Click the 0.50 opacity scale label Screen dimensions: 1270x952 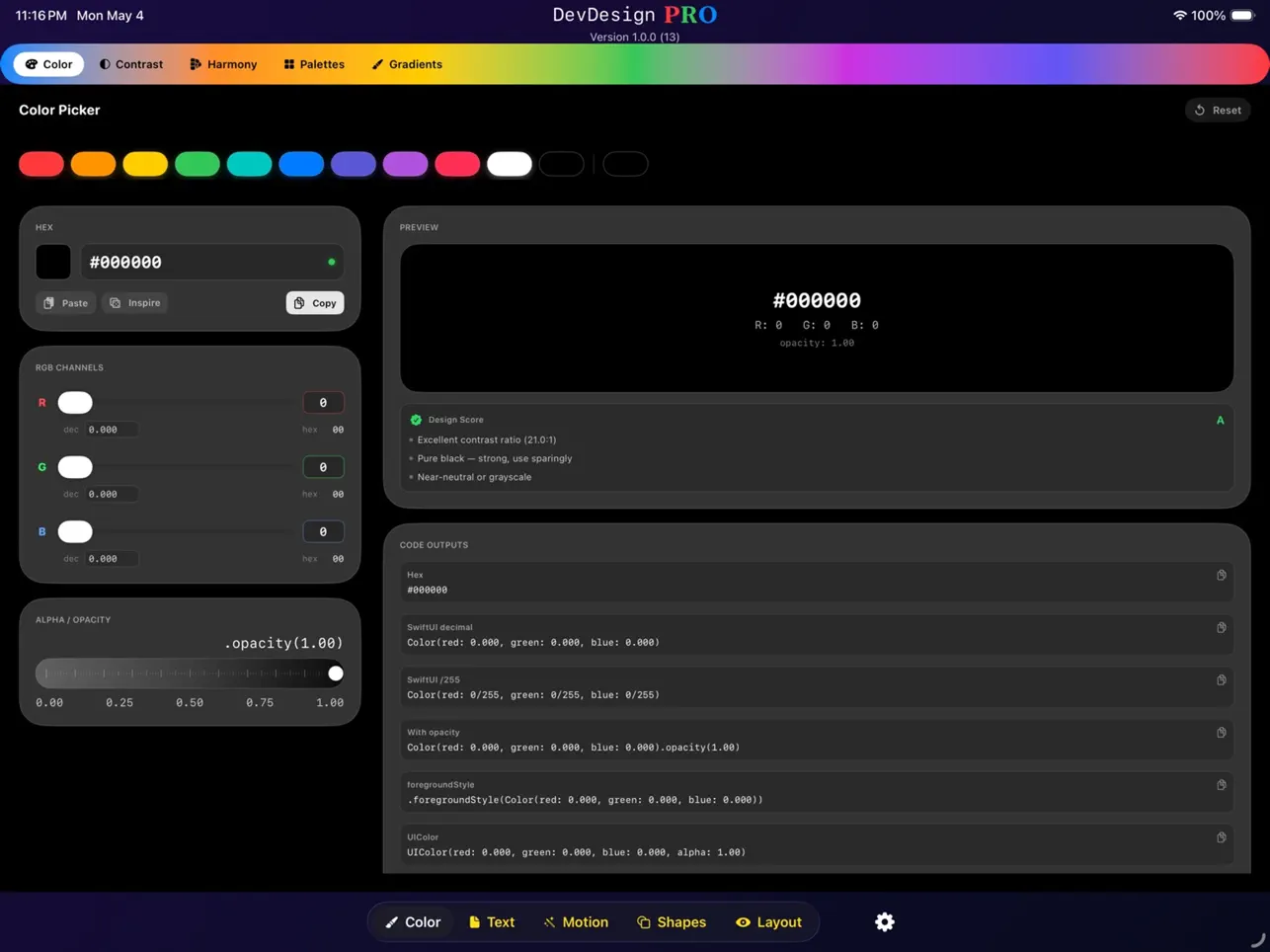point(190,702)
